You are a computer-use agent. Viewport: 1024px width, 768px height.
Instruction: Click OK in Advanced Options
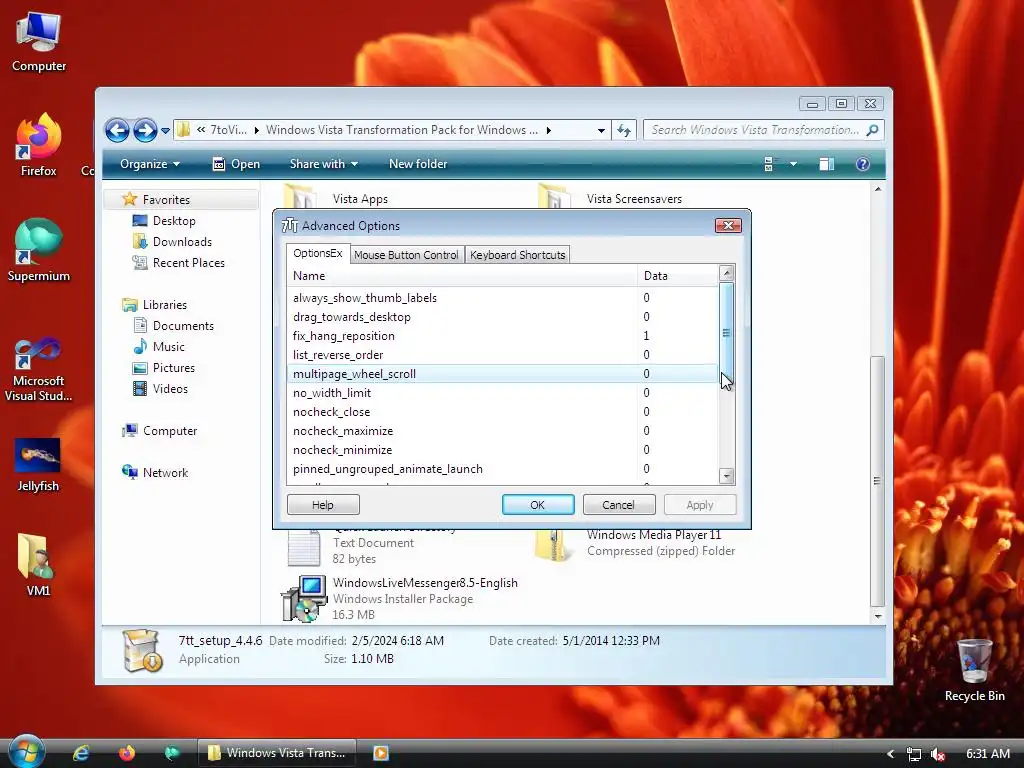(537, 505)
